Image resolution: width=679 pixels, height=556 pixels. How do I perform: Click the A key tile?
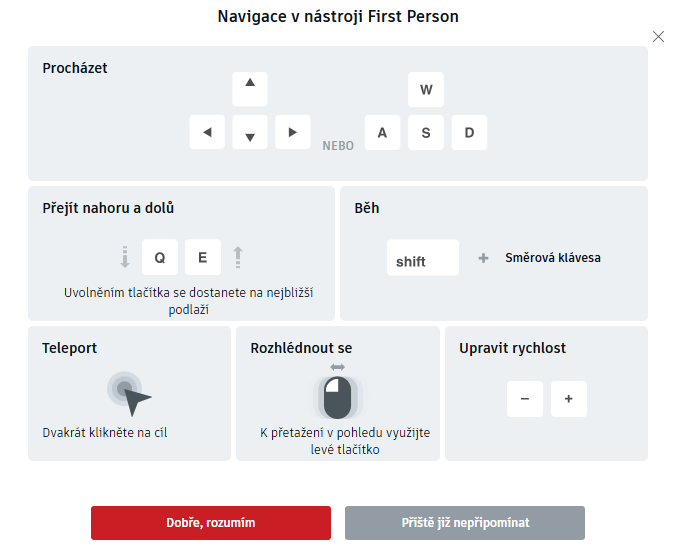coord(382,133)
